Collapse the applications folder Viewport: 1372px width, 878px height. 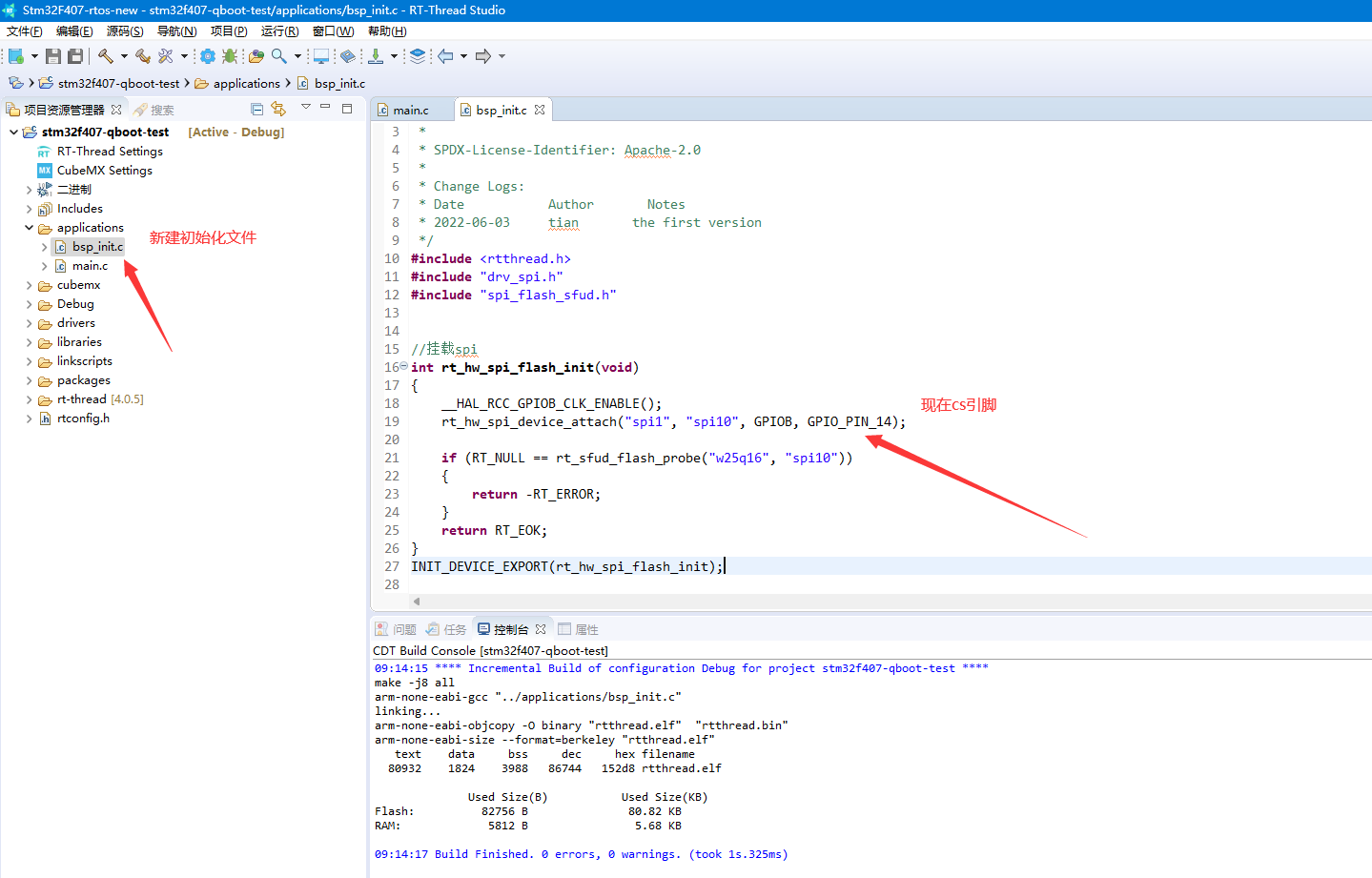29,228
